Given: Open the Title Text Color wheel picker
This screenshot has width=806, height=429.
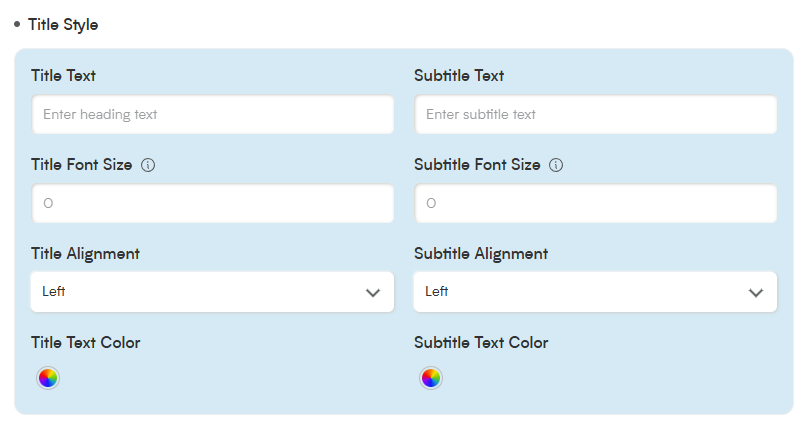Looking at the screenshot, I should click(x=48, y=378).
